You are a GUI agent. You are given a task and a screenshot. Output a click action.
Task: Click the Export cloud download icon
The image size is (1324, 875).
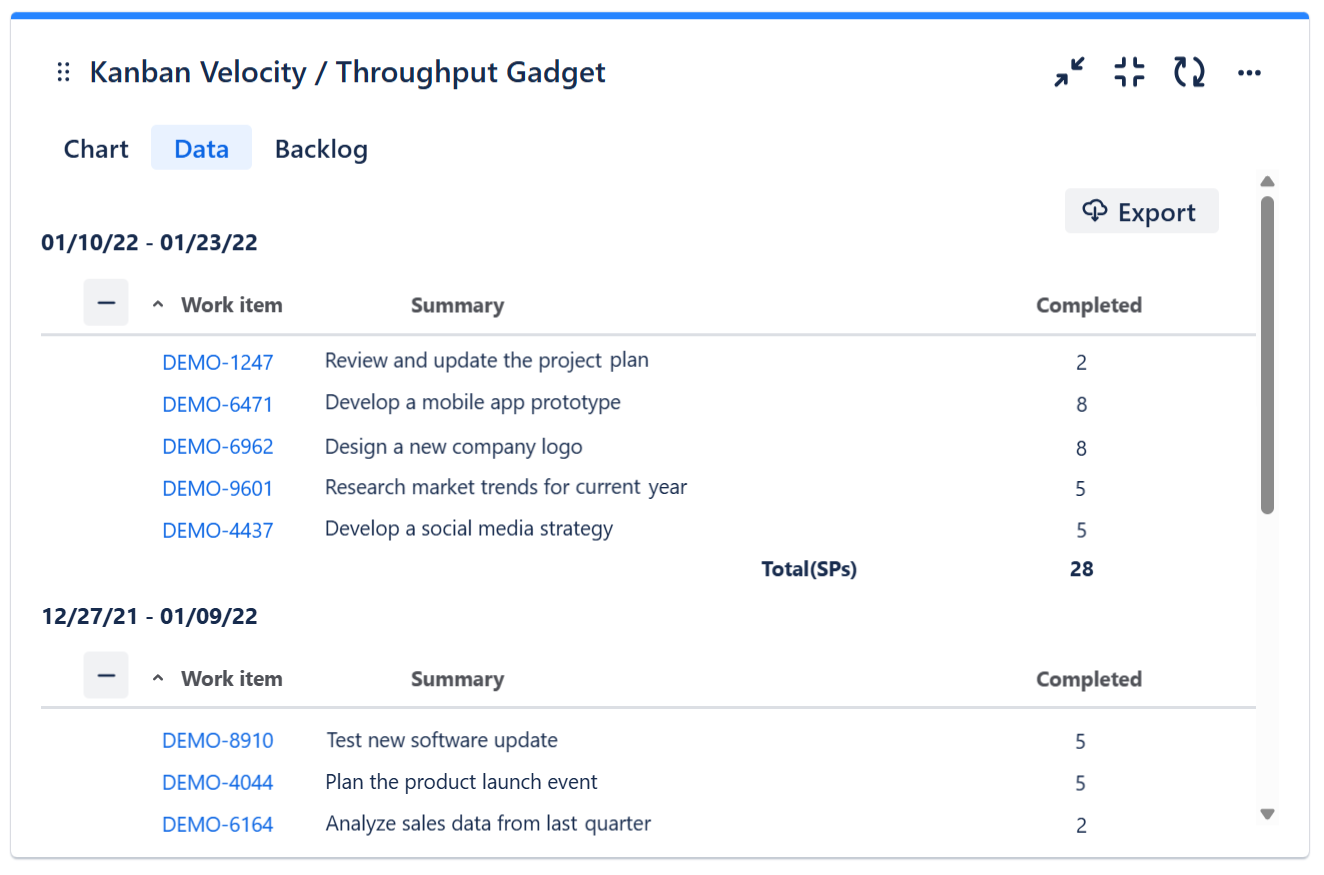[x=1096, y=211]
